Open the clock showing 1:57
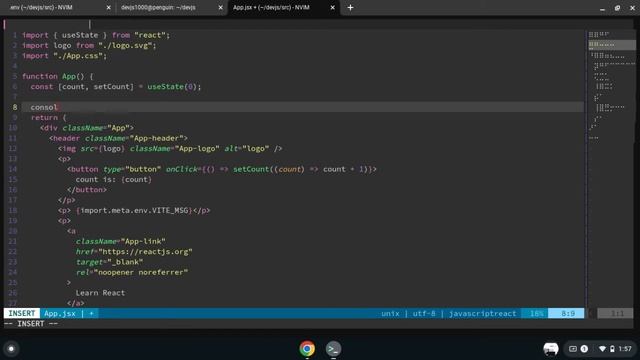This screenshot has width=640, height=360. coord(625,349)
